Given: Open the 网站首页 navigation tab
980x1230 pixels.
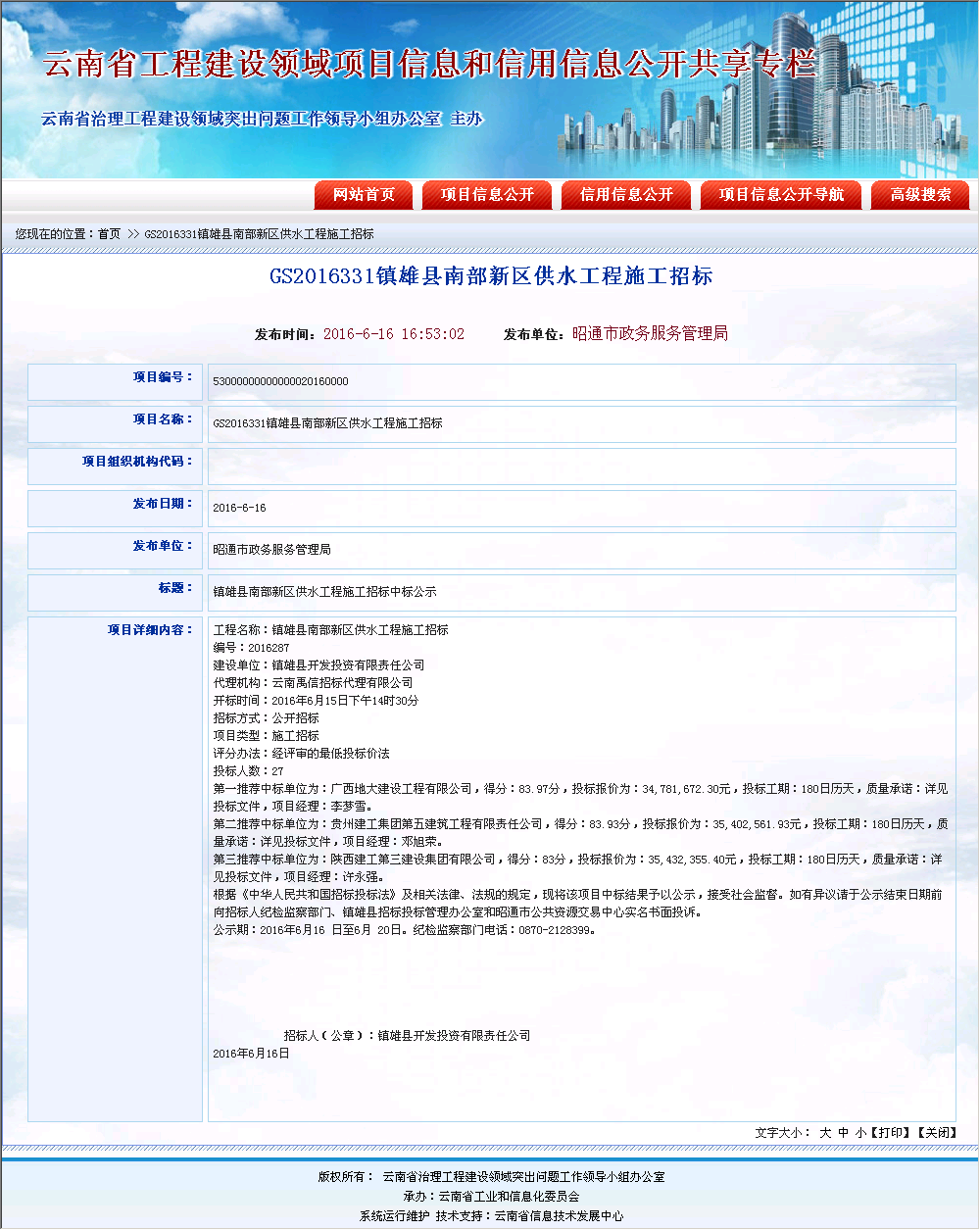Looking at the screenshot, I should [364, 195].
